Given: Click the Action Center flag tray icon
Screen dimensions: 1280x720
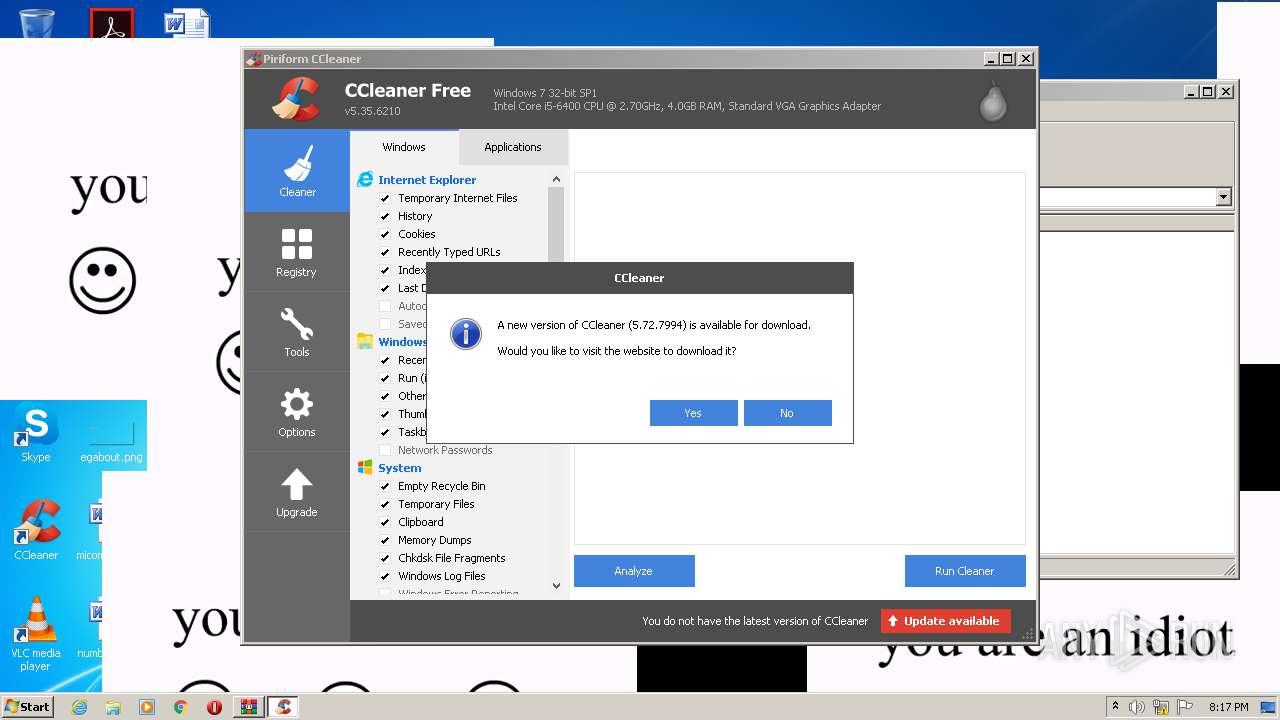Looking at the screenshot, I should coord(1185,707).
